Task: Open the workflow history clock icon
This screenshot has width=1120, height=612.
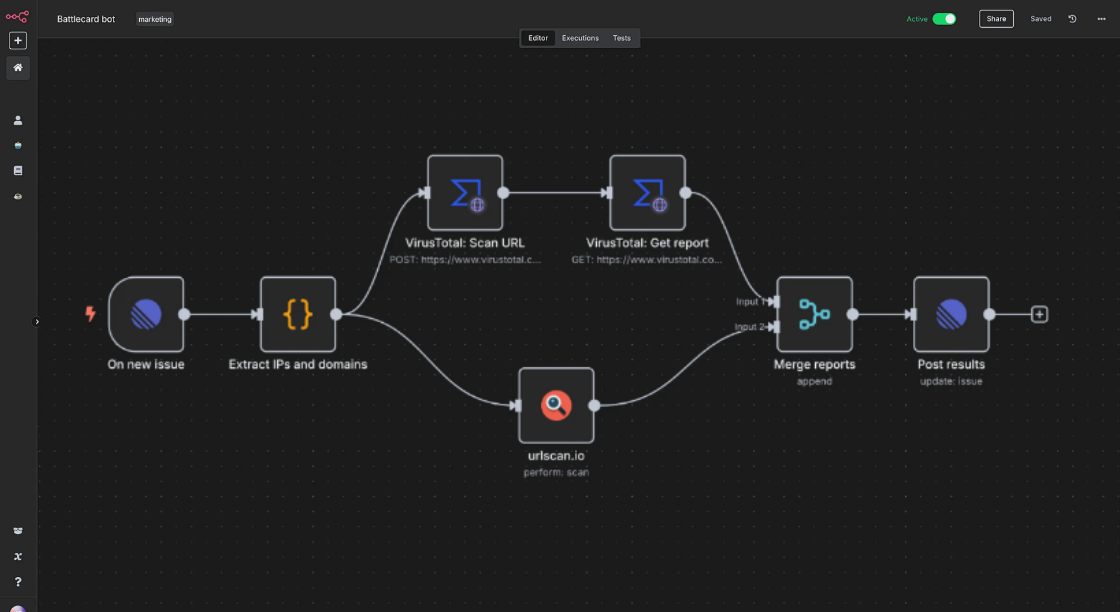Action: pos(1072,19)
